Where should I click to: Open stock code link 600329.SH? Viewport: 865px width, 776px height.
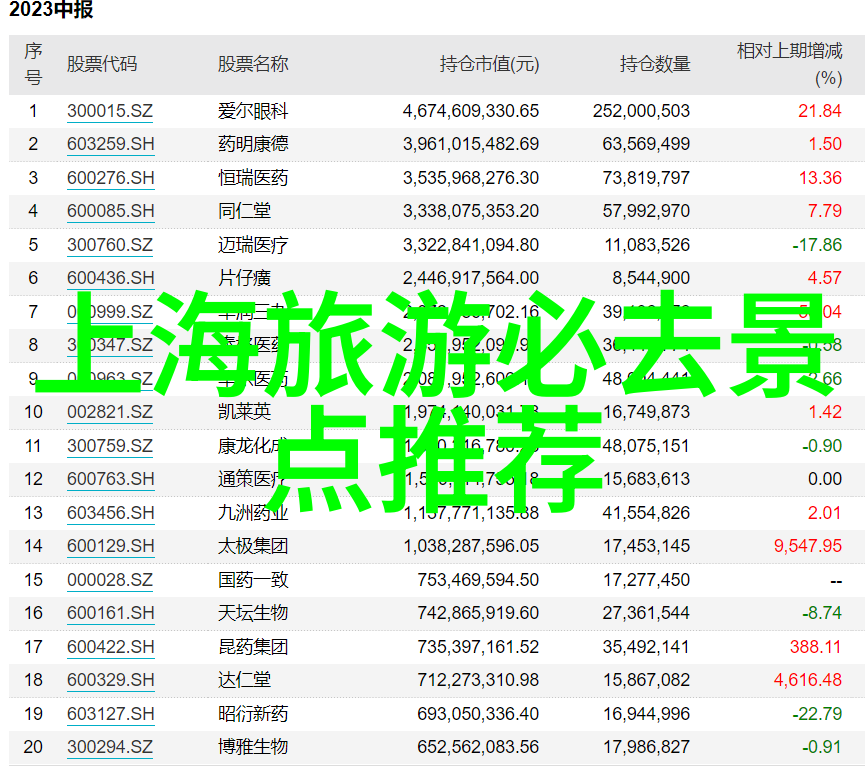click(x=110, y=680)
